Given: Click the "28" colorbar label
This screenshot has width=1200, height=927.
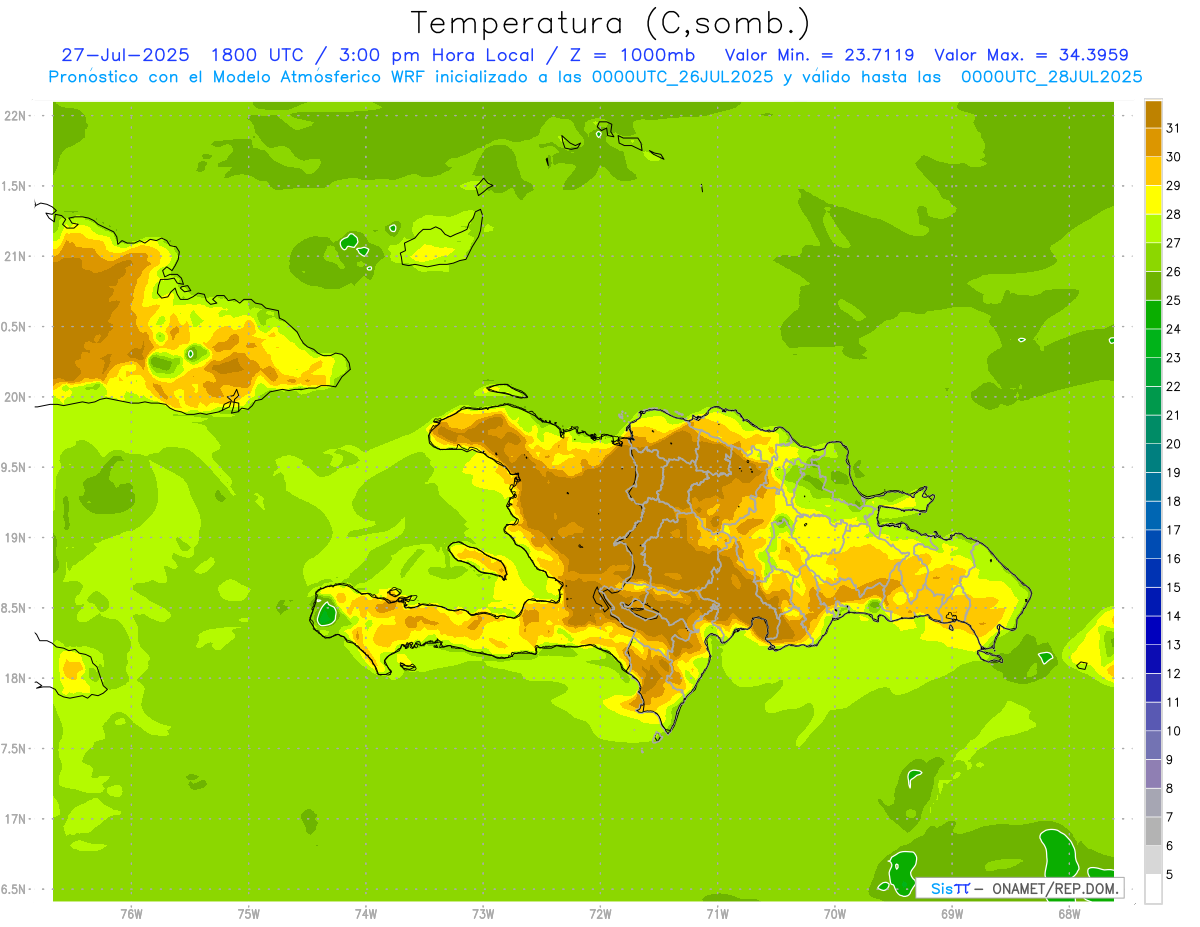Looking at the screenshot, I should 1174,214.
